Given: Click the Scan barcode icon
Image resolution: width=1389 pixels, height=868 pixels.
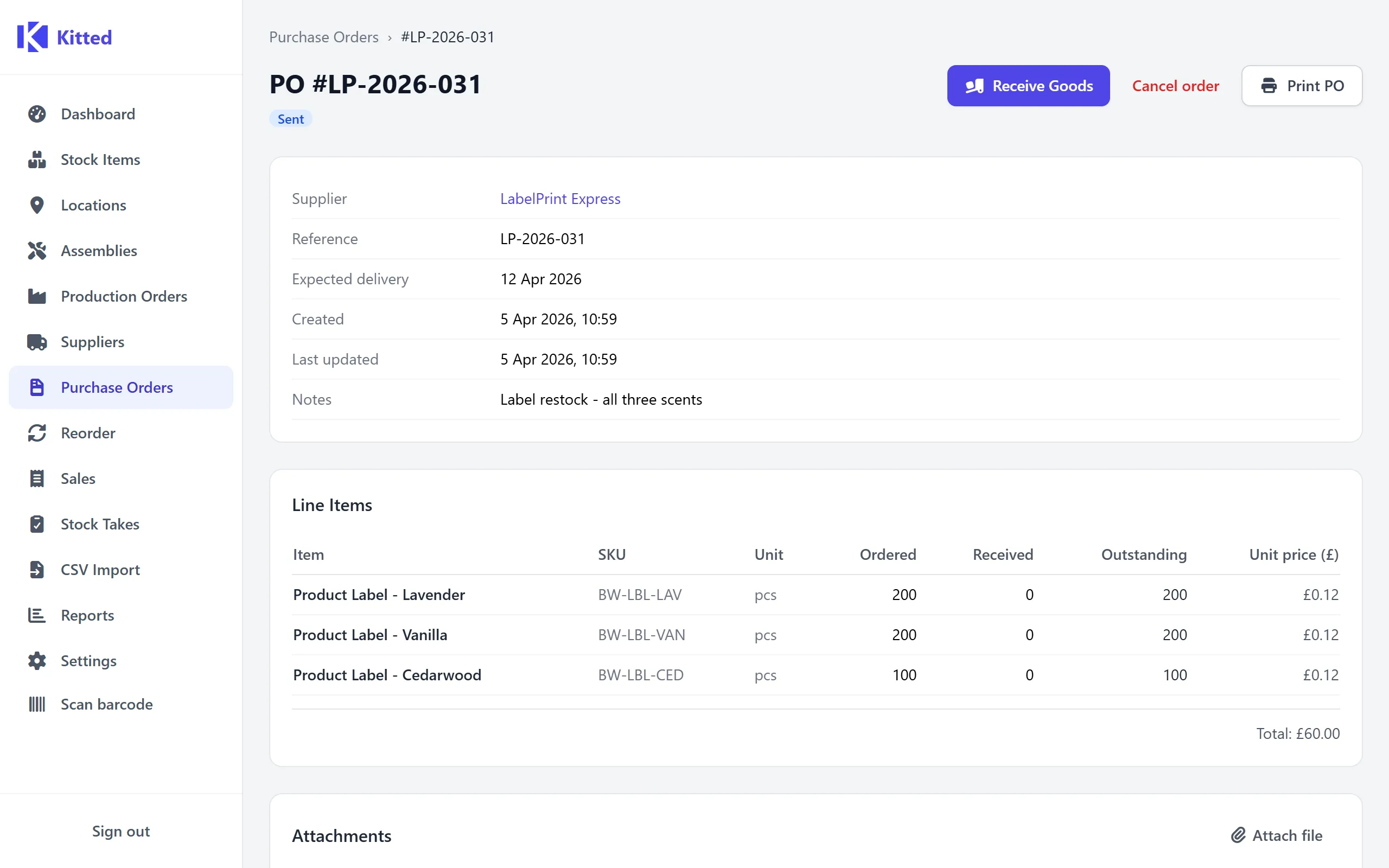Looking at the screenshot, I should click(x=37, y=704).
